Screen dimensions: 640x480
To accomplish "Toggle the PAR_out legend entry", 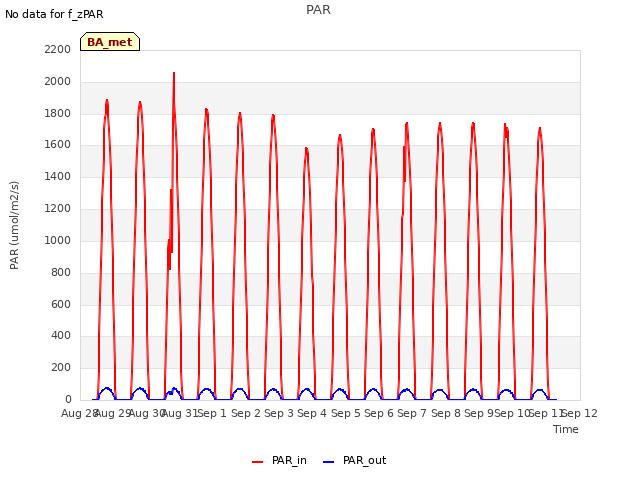I will click(x=354, y=460).
